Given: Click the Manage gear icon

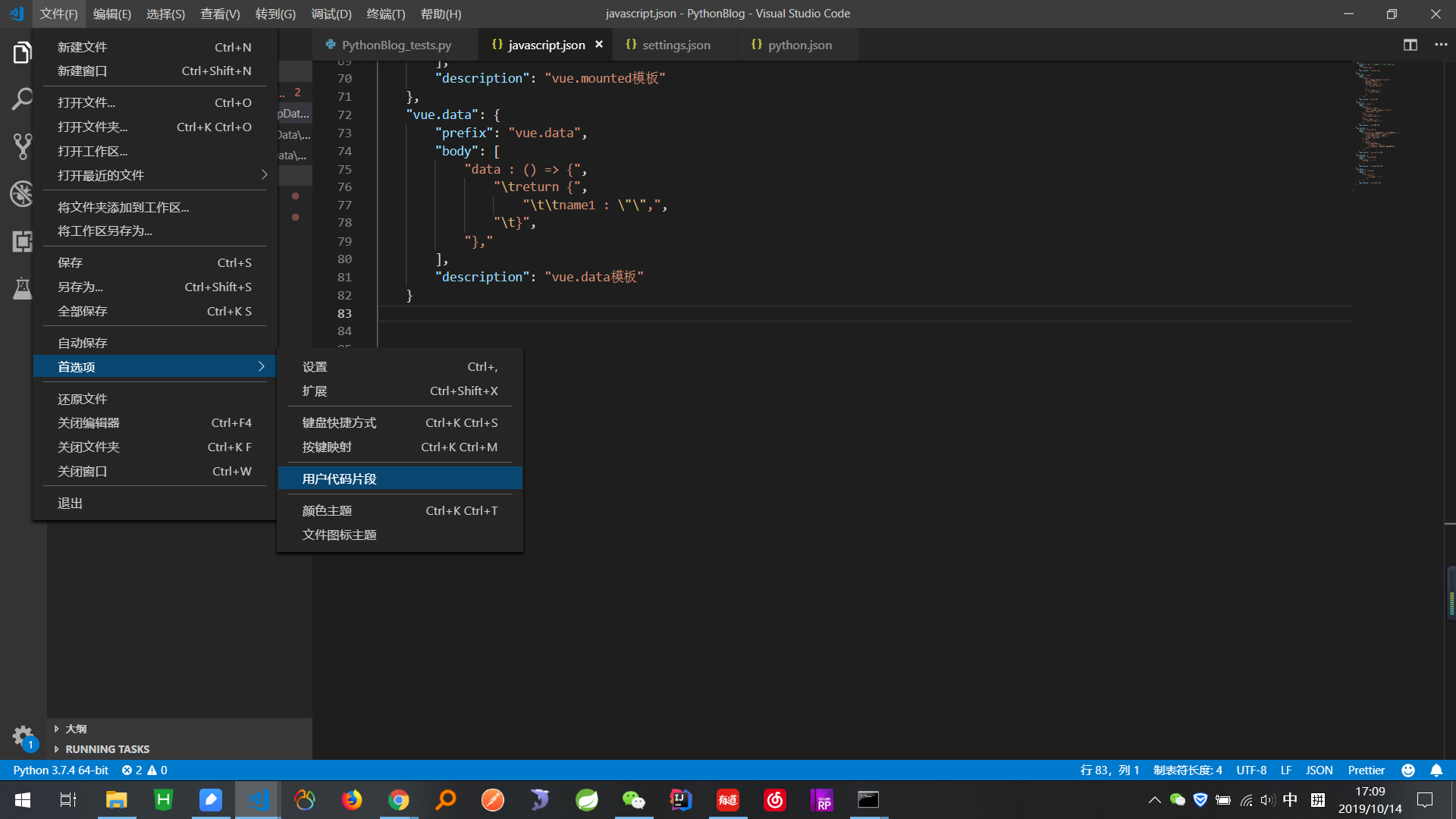Looking at the screenshot, I should pyautogui.click(x=22, y=736).
